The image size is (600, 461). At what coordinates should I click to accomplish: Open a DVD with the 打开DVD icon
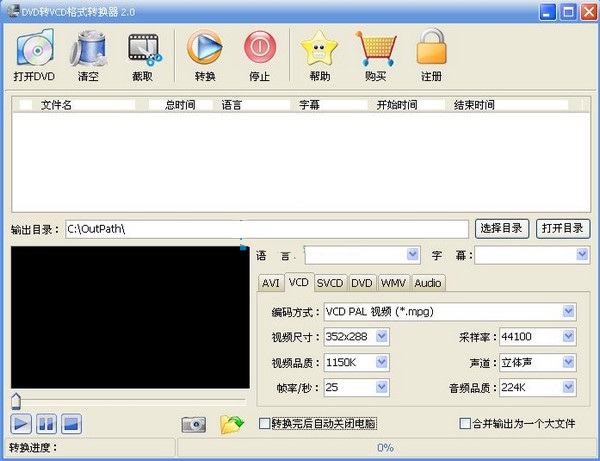(34, 55)
